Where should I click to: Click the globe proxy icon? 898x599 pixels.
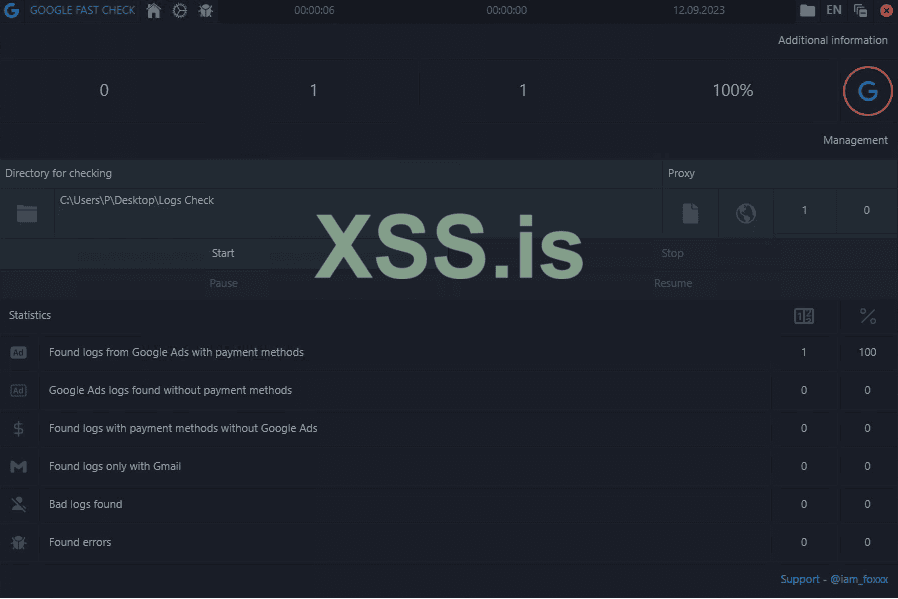746,214
